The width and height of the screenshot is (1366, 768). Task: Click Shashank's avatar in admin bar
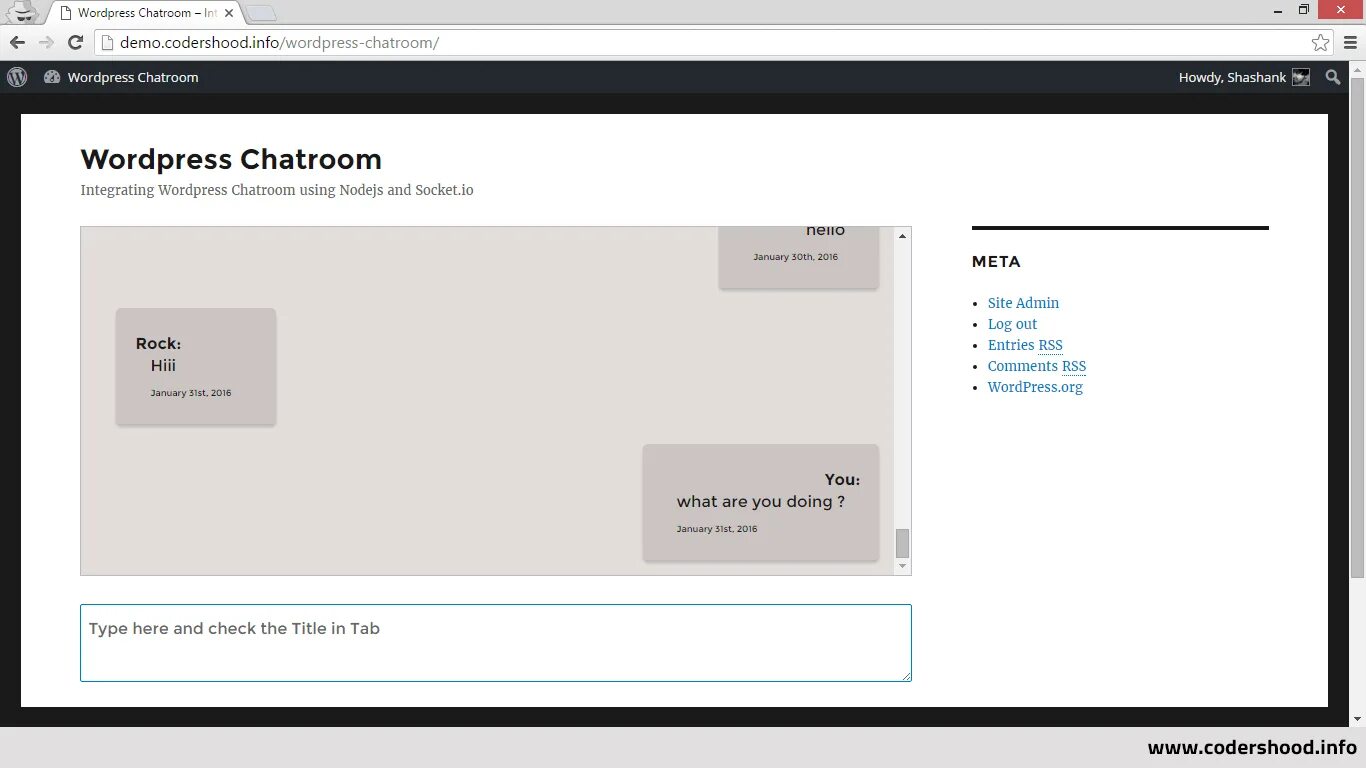[1301, 77]
